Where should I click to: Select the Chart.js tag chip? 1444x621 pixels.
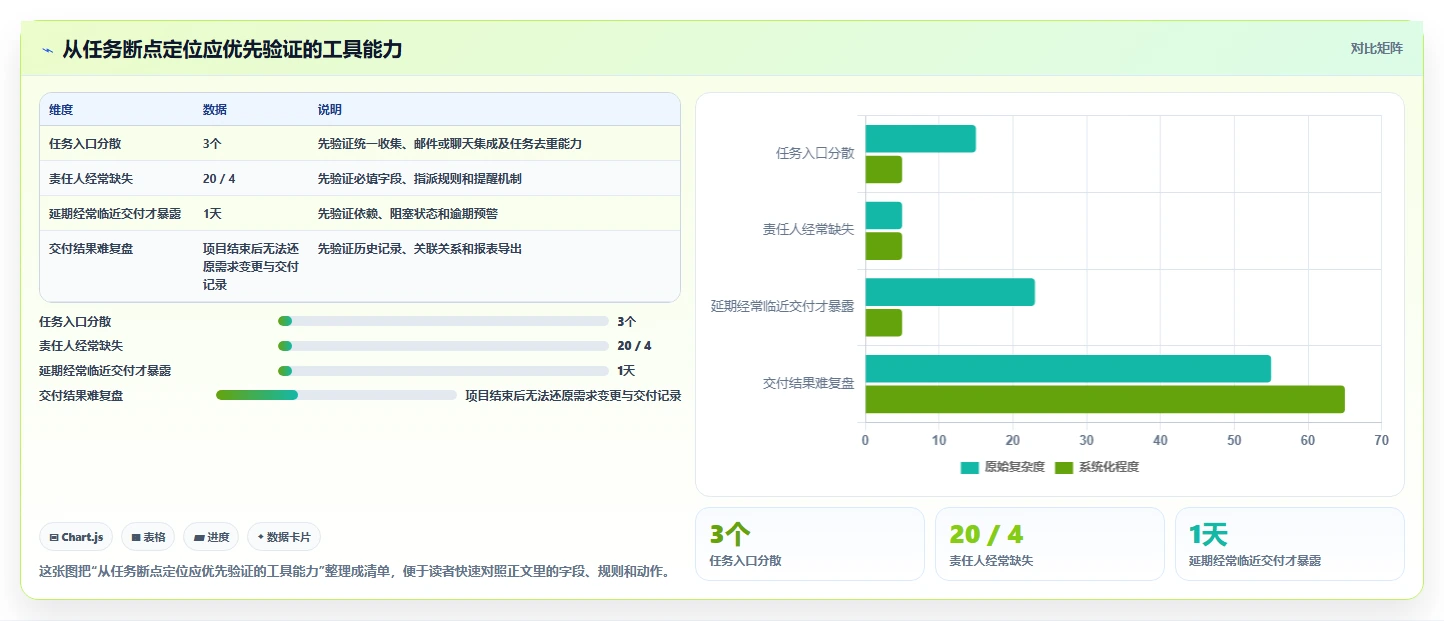tap(77, 537)
